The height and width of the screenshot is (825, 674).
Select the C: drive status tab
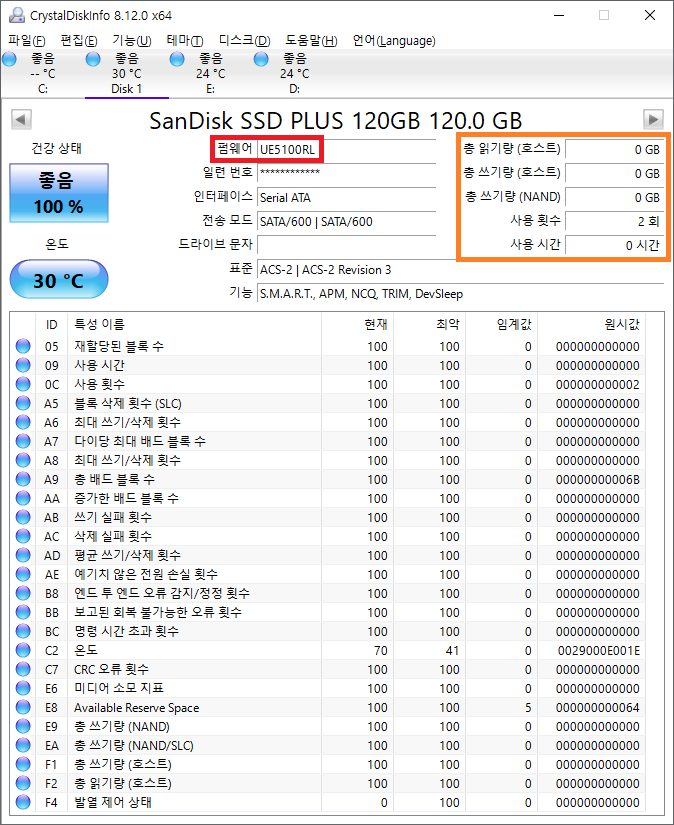(43, 74)
